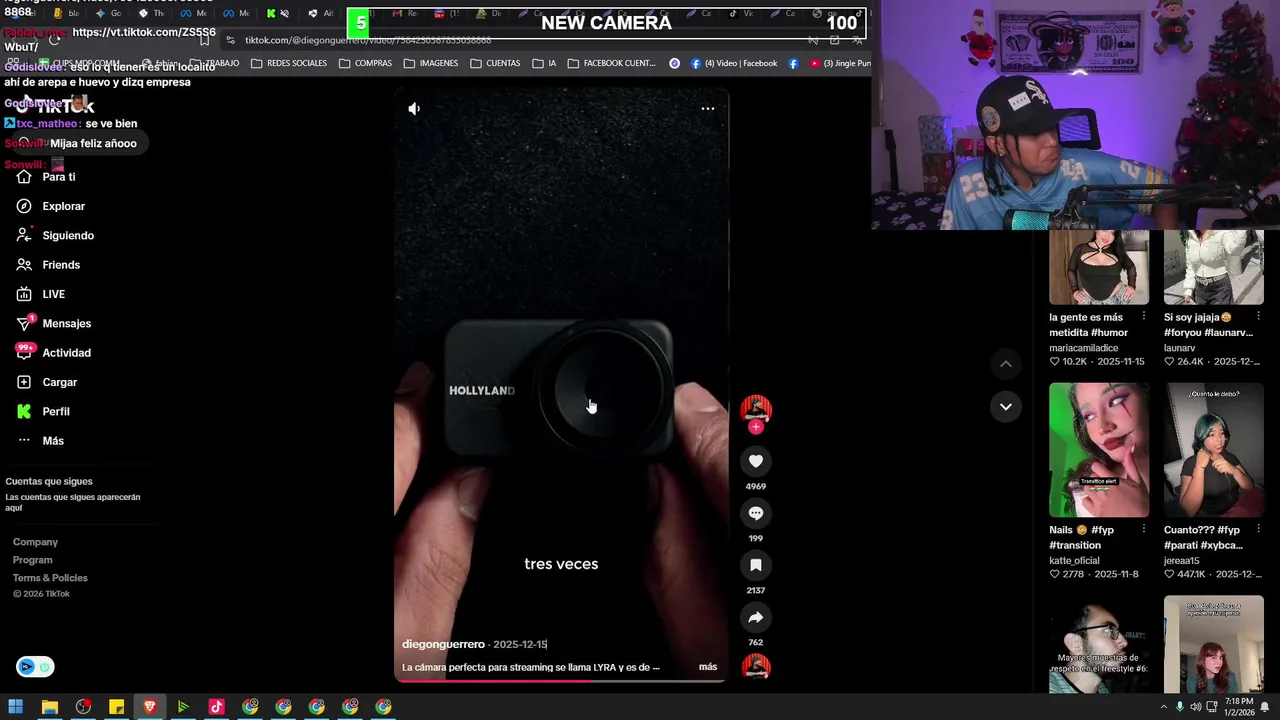Open katte_oficial creator link
The width and height of the screenshot is (1280, 720).
click(x=1074, y=561)
